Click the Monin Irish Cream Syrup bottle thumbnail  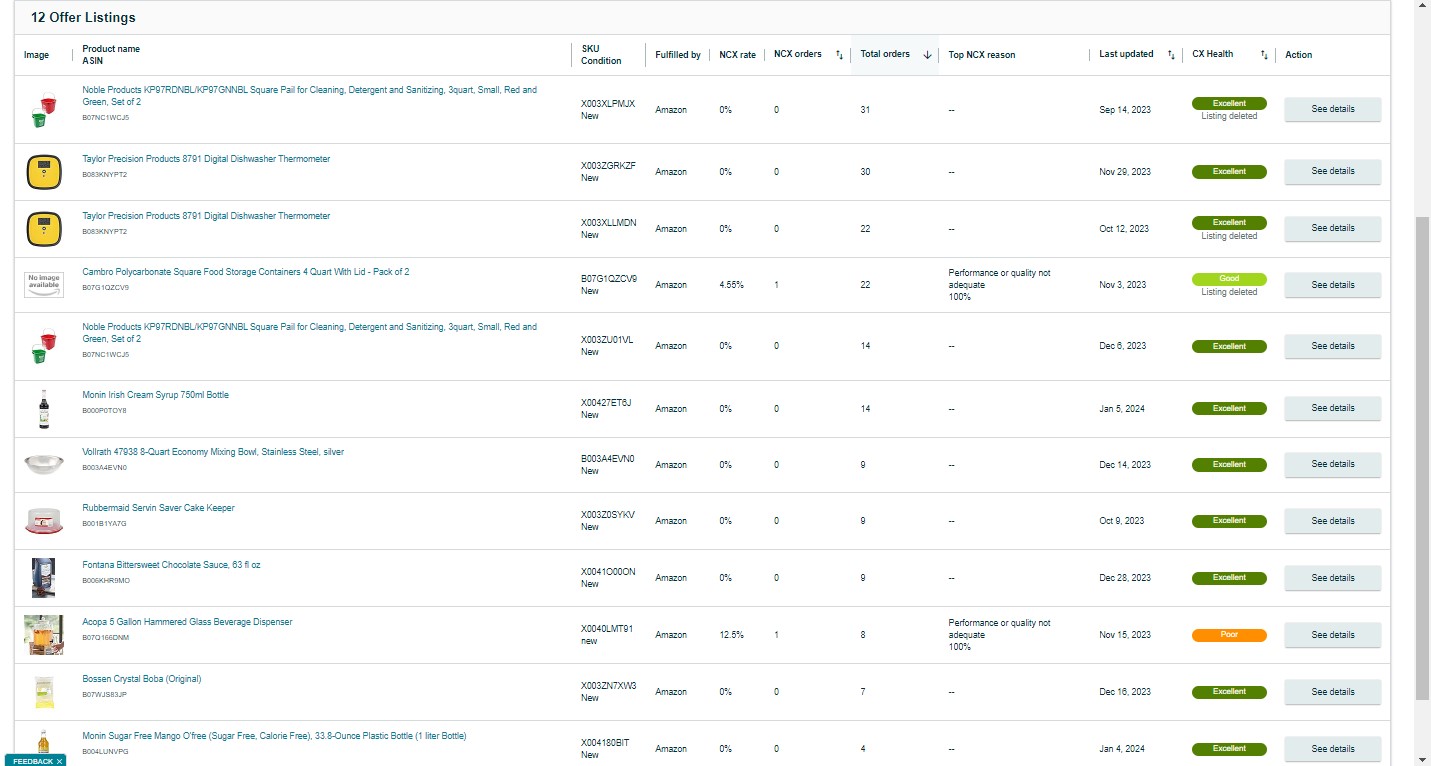(44, 409)
